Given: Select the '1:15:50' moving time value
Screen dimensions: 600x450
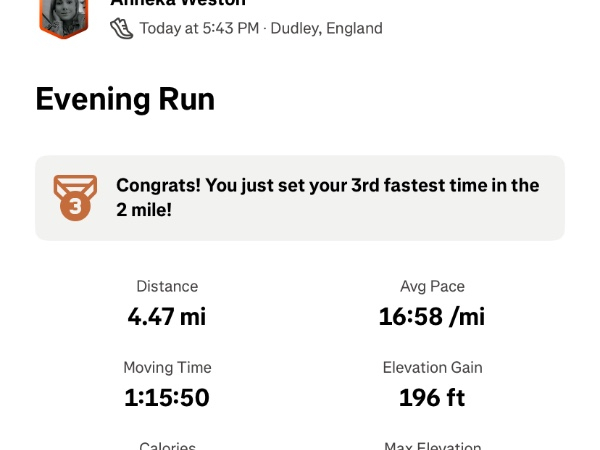Looking at the screenshot, I should pos(167,398).
